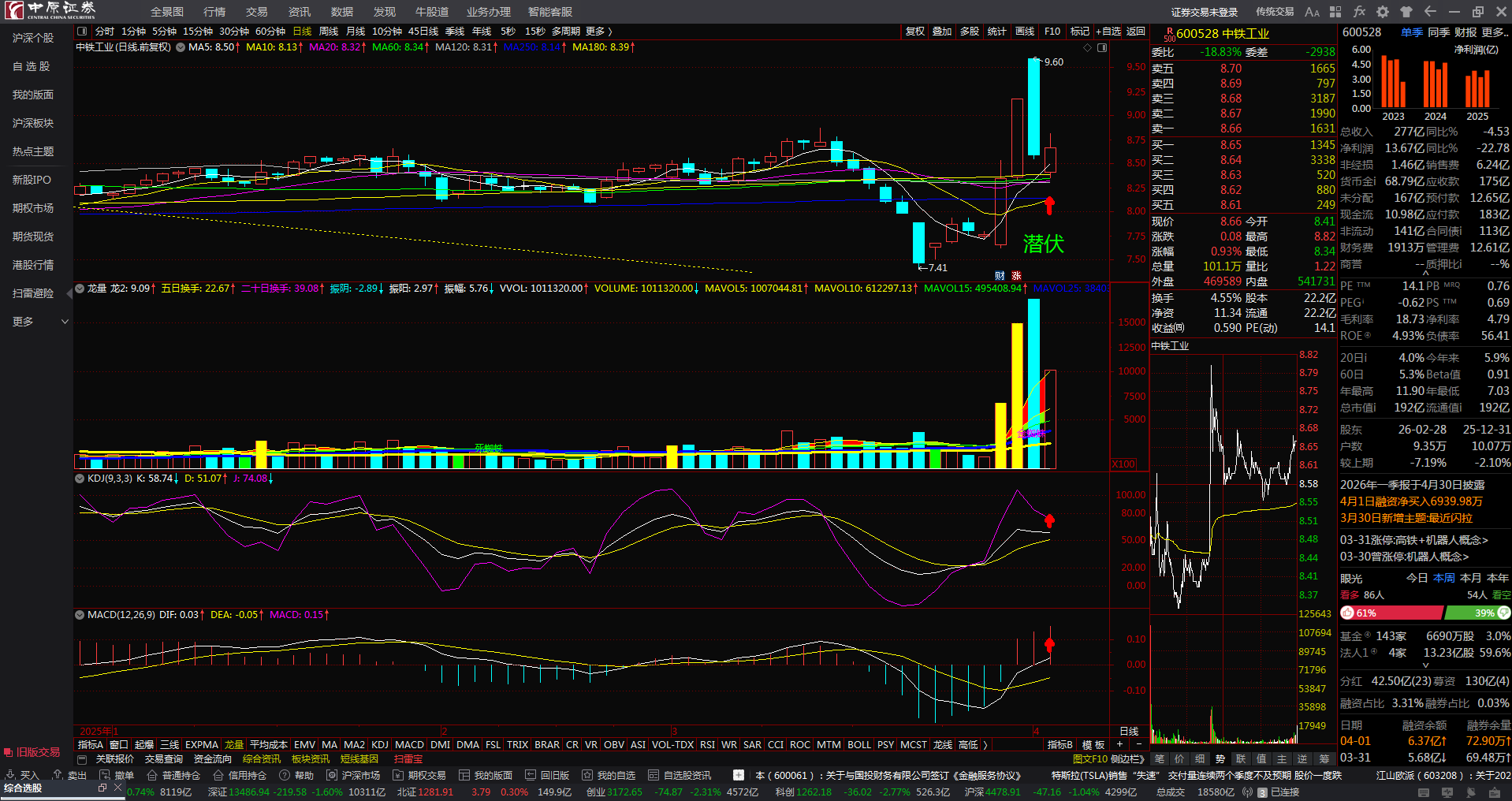Click the chart window icon left of 分时
Image resolution: width=1512 pixels, height=801 pixels.
click(x=82, y=32)
